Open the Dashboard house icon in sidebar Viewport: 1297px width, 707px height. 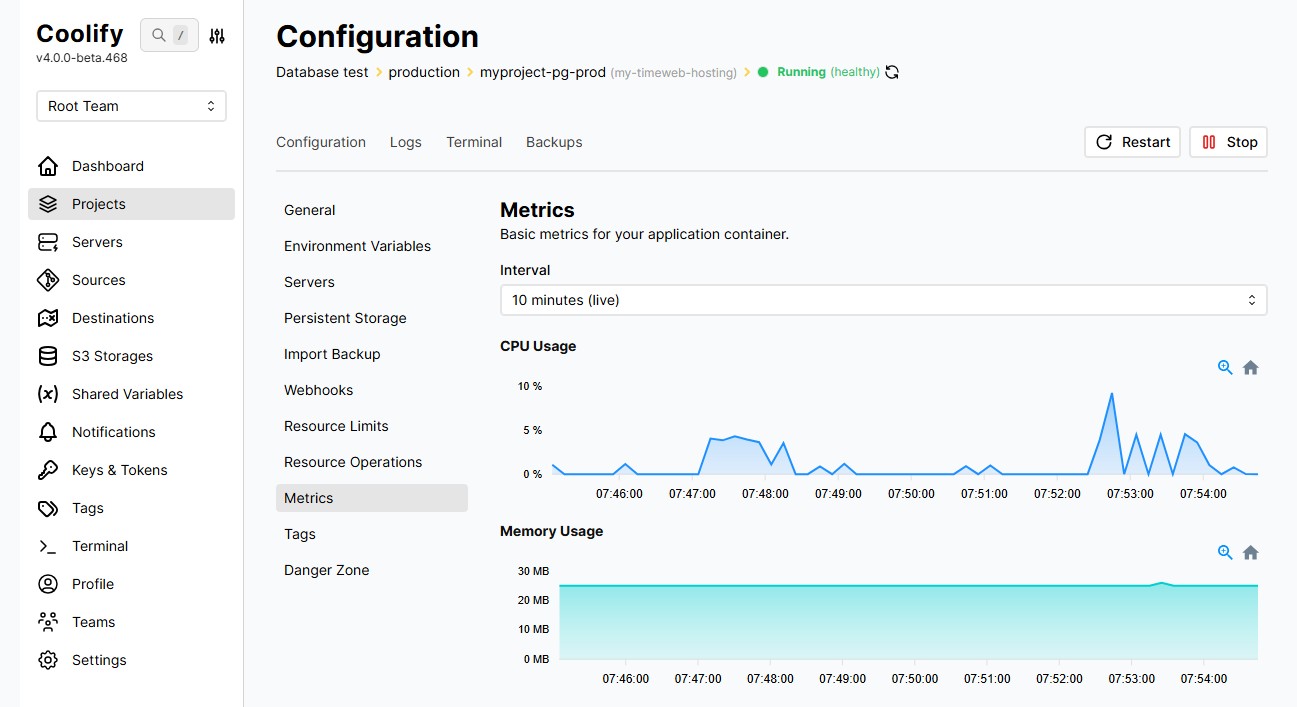pyautogui.click(x=48, y=166)
